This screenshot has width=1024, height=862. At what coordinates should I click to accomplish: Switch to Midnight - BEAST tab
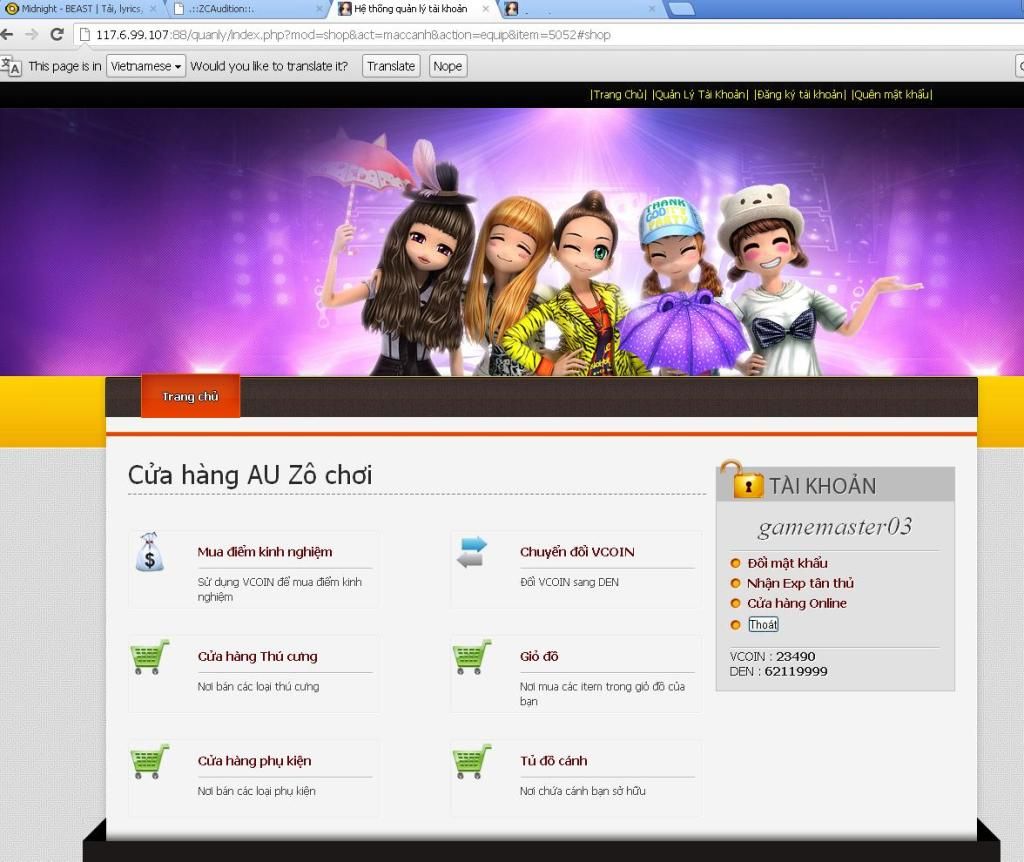pyautogui.click(x=81, y=8)
